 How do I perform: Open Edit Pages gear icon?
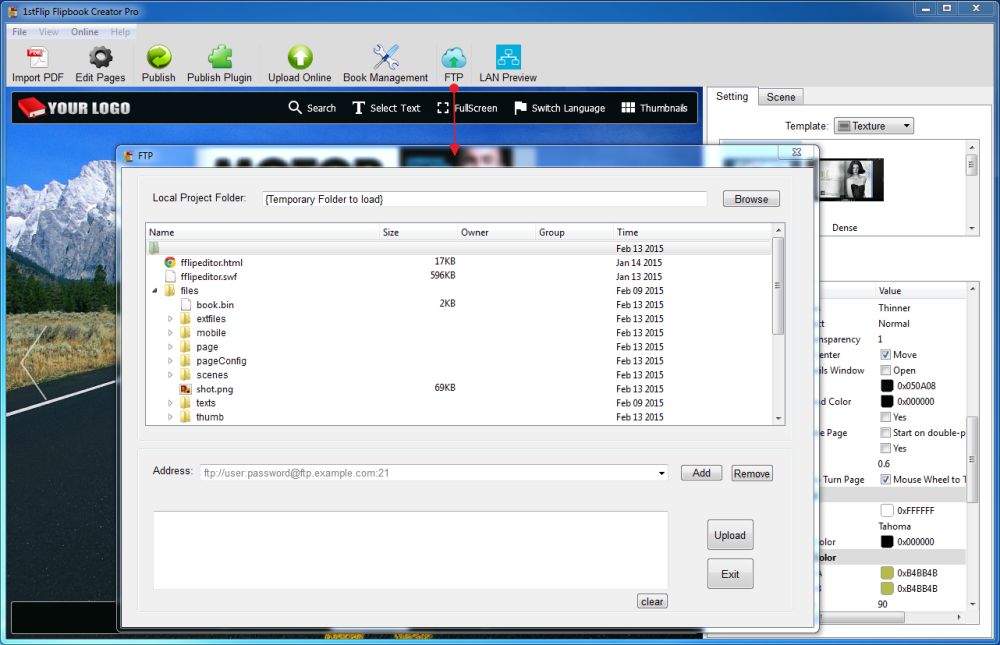click(x=100, y=58)
